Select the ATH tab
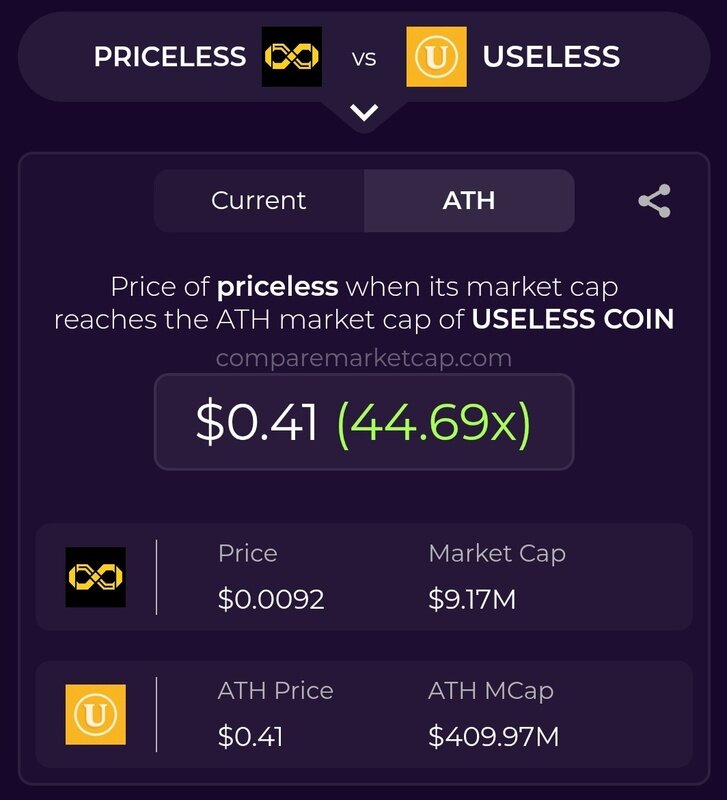Screen dimensions: 727x800 [469, 201]
